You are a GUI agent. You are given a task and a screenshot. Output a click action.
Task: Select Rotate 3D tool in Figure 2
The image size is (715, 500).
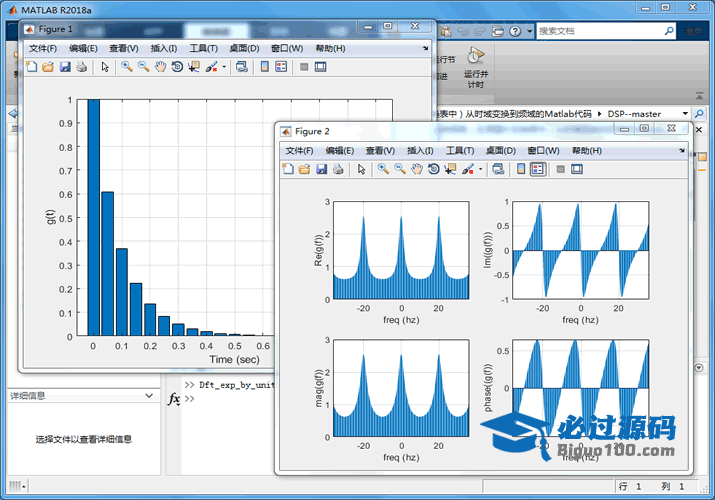pos(433,169)
